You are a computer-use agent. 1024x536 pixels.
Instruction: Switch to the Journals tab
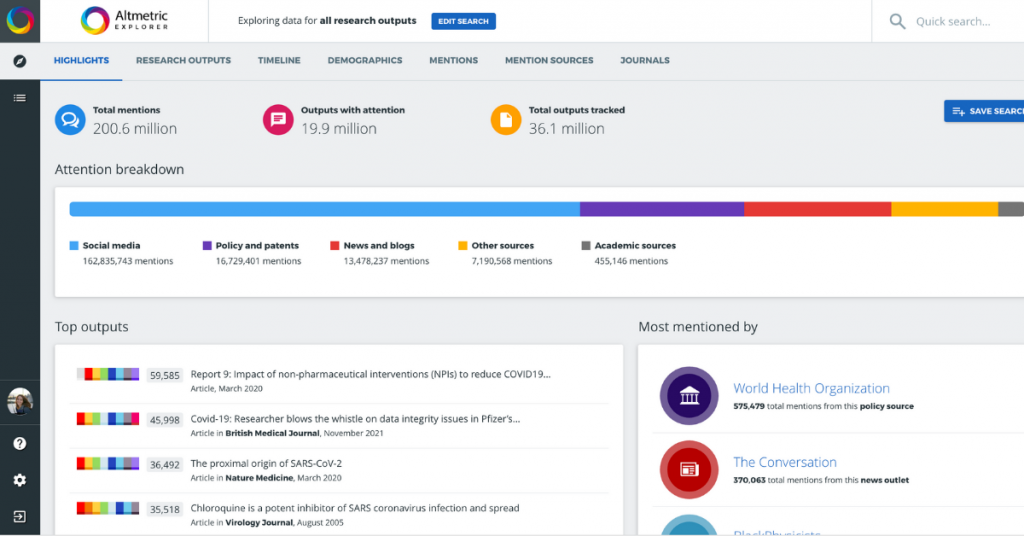[645, 61]
